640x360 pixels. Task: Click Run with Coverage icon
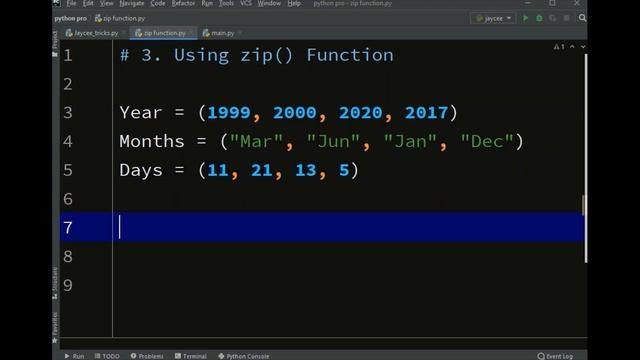point(553,18)
